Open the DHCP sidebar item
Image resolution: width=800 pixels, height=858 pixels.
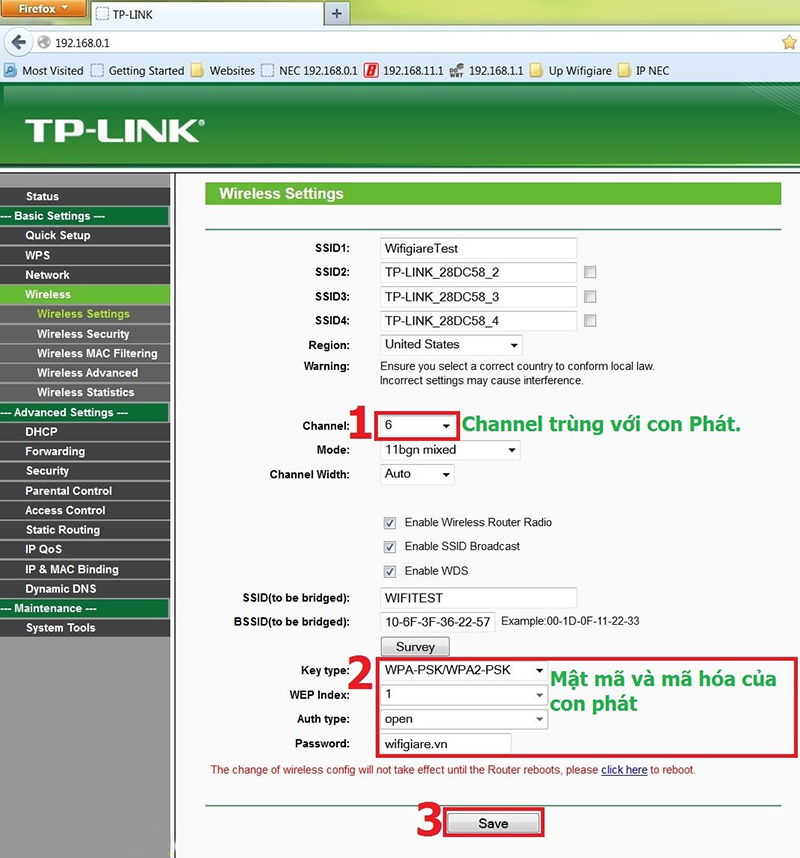click(85, 432)
